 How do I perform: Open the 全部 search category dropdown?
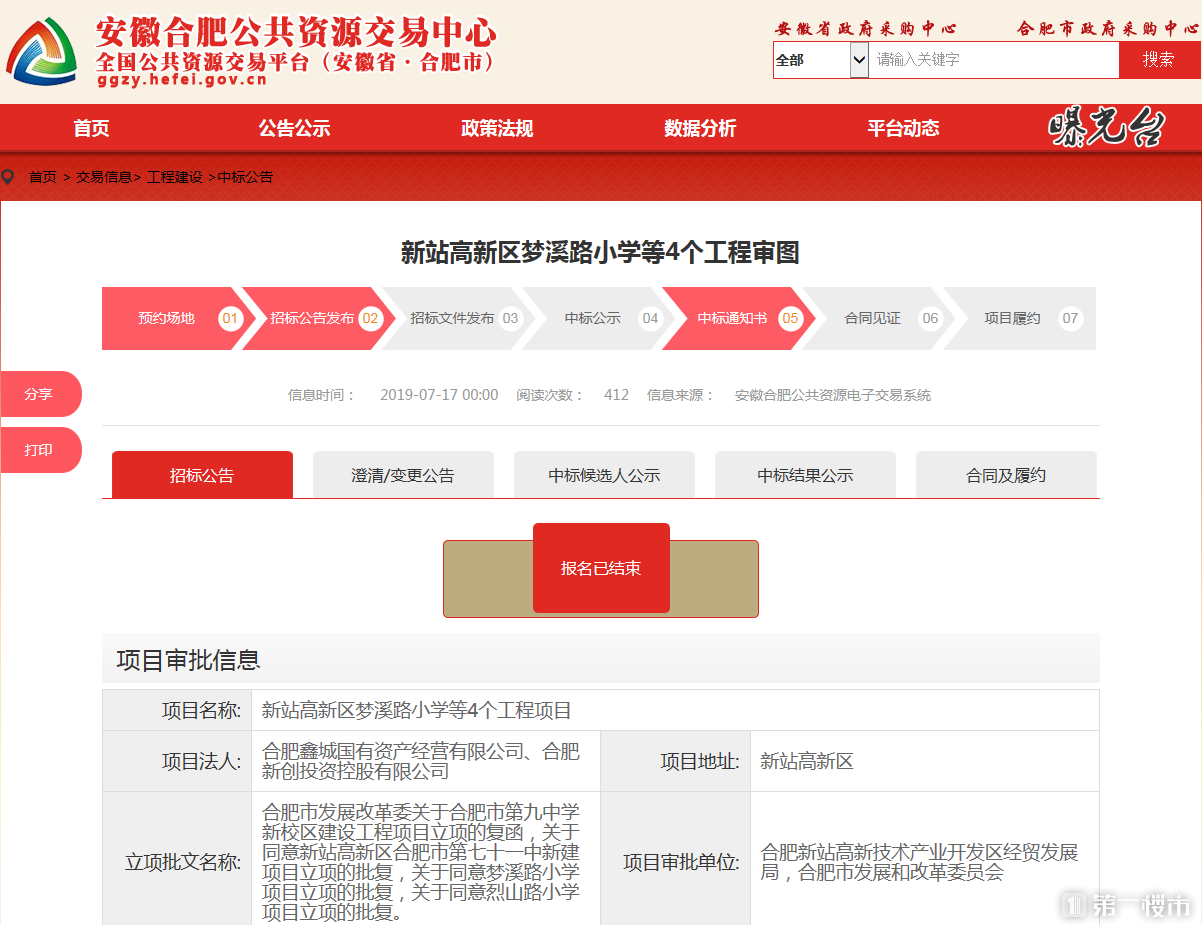[820, 60]
